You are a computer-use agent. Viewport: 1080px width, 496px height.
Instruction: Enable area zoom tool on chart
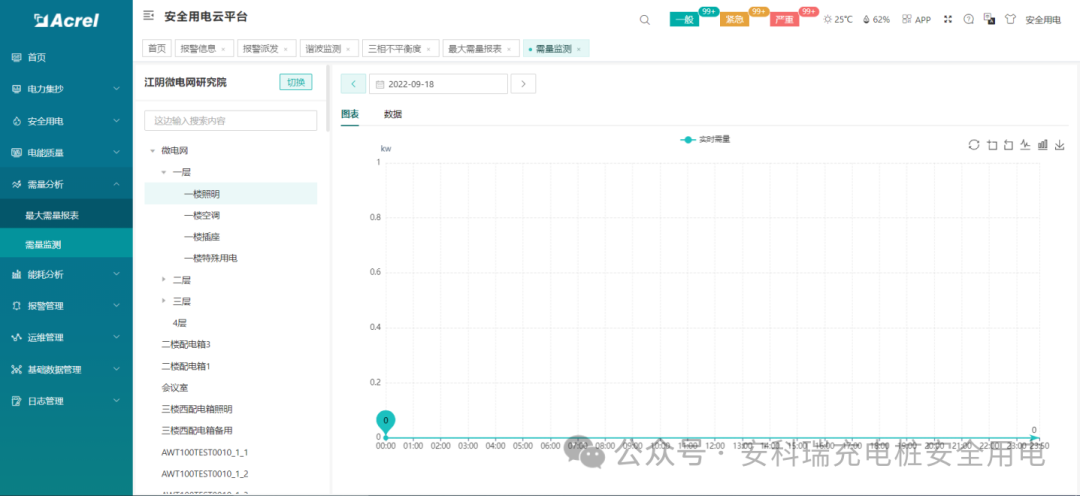tap(992, 145)
